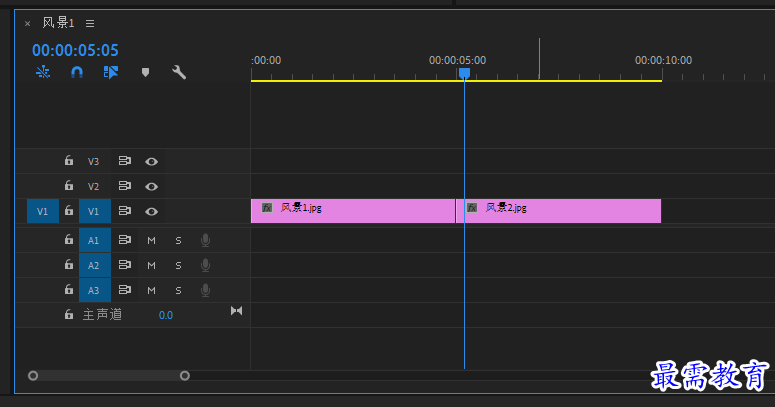The width and height of the screenshot is (775, 407).
Task: Solo track A1
Action: (x=178, y=241)
